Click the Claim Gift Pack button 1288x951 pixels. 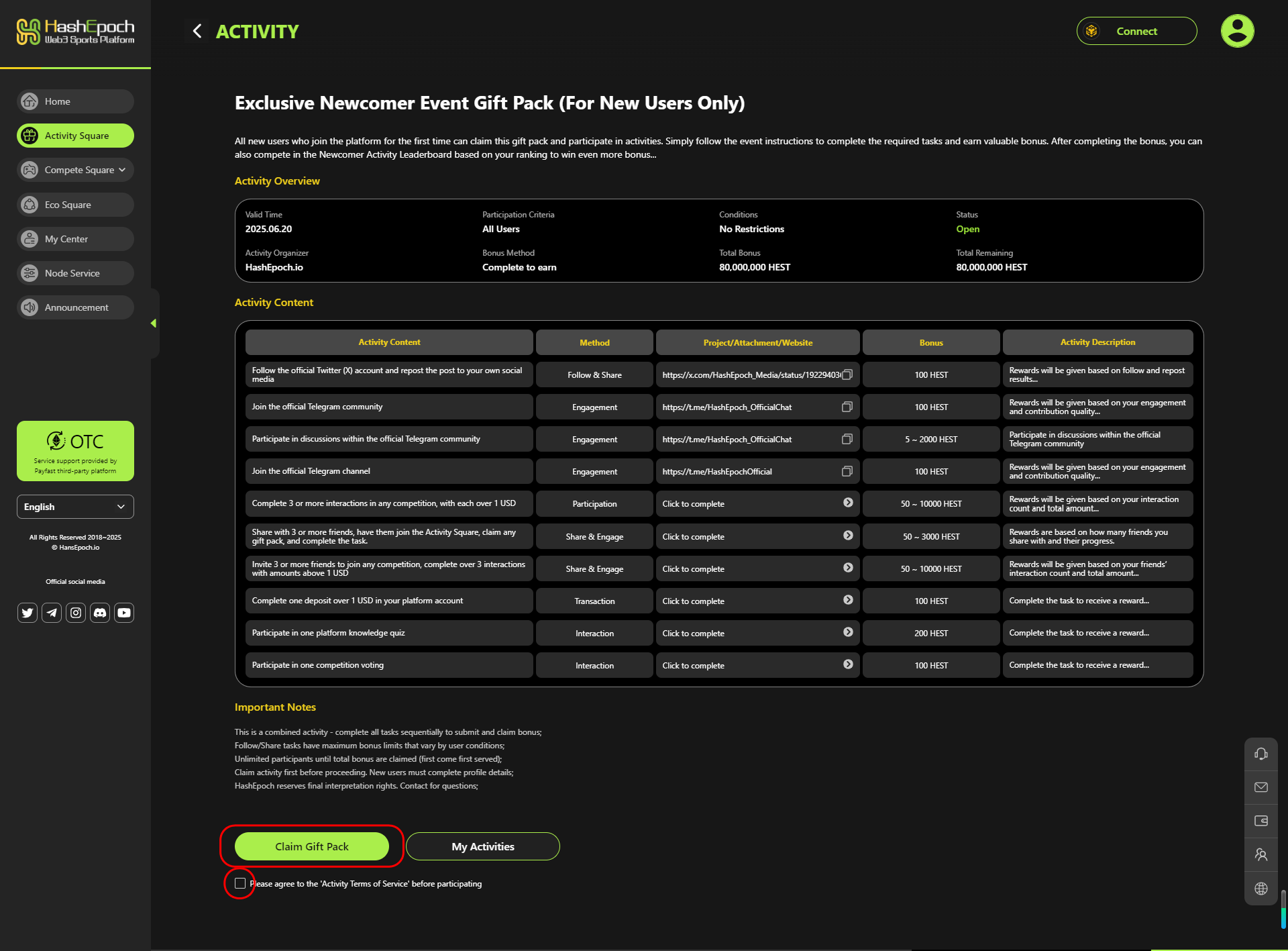click(312, 846)
